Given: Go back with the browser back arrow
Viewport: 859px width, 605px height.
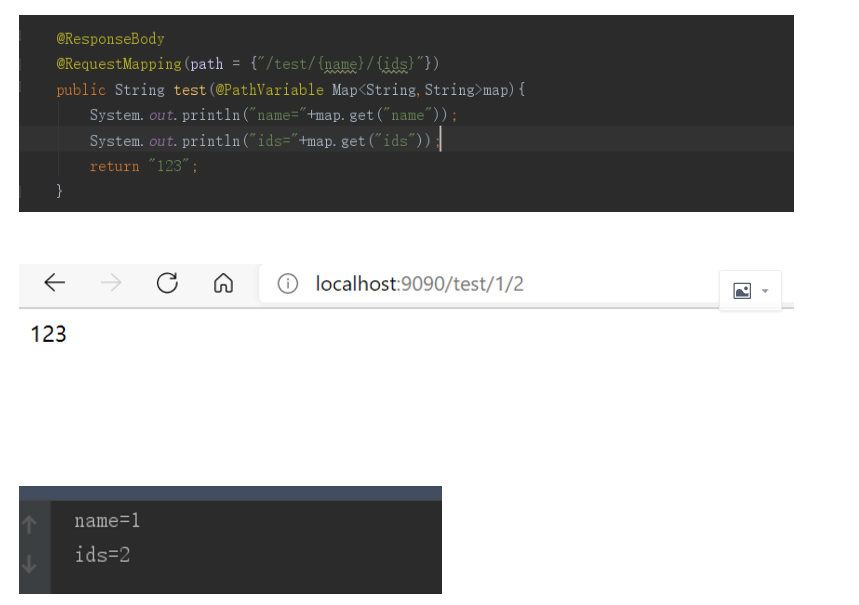Looking at the screenshot, I should (55, 283).
